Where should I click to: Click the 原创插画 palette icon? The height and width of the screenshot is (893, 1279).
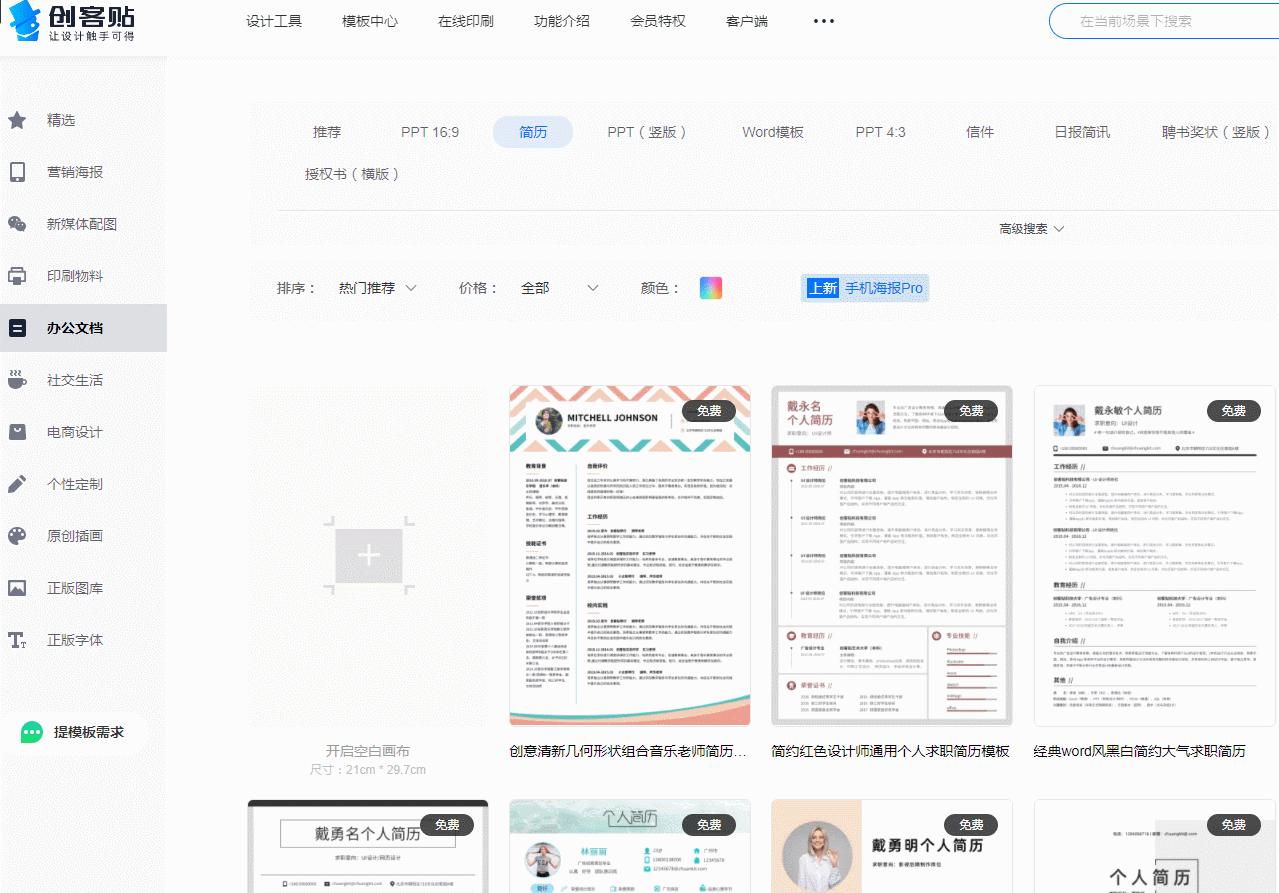[17, 536]
